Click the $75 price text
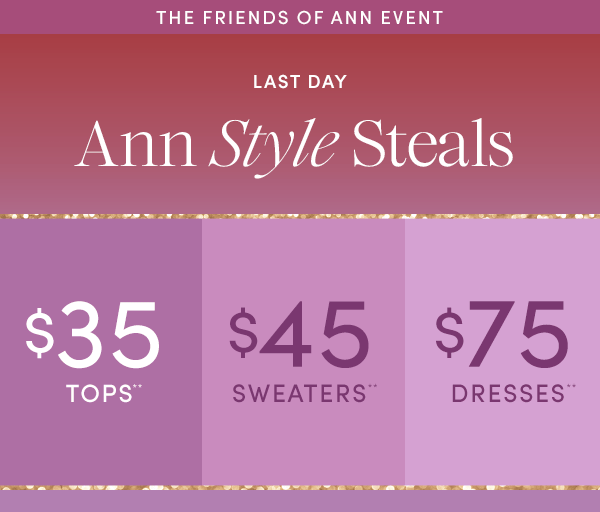This screenshot has height=512, width=600. pyautogui.click(x=502, y=334)
